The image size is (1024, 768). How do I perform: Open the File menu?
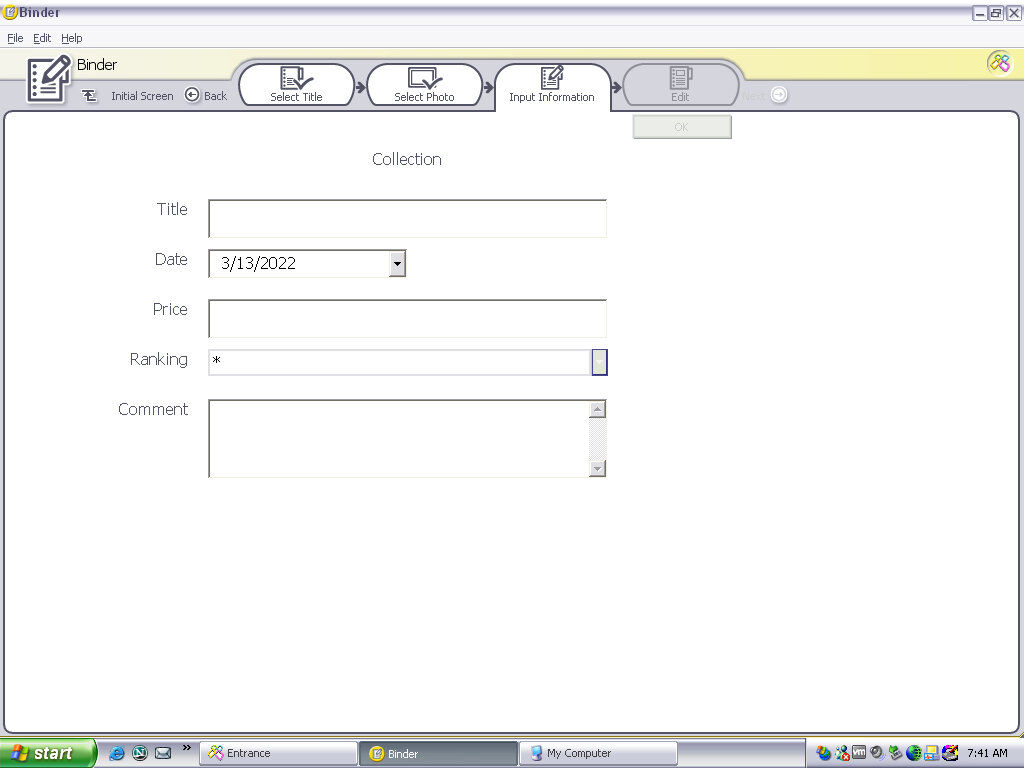click(15, 38)
